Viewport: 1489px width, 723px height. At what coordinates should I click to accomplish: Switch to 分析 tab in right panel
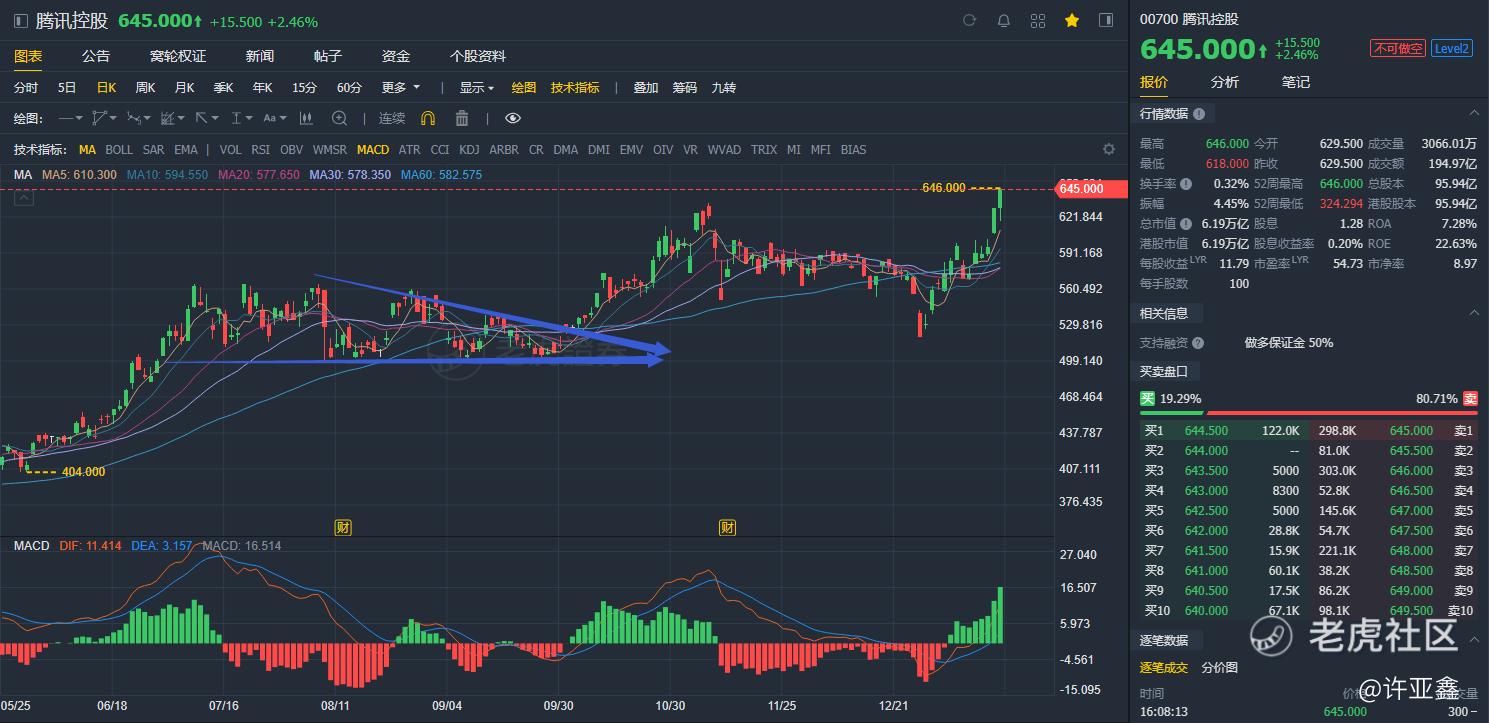(1225, 82)
